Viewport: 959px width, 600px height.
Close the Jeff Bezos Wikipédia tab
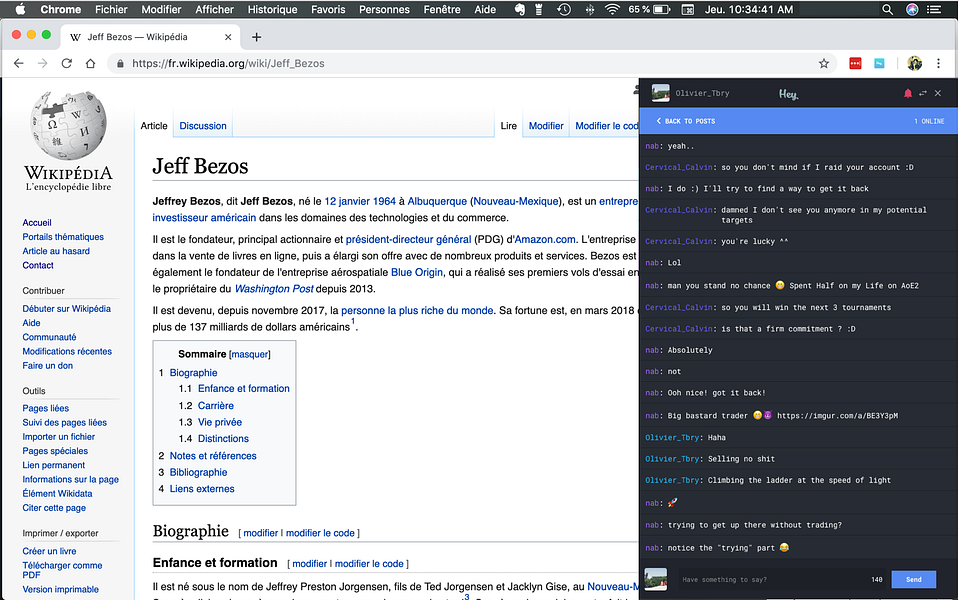[228, 37]
